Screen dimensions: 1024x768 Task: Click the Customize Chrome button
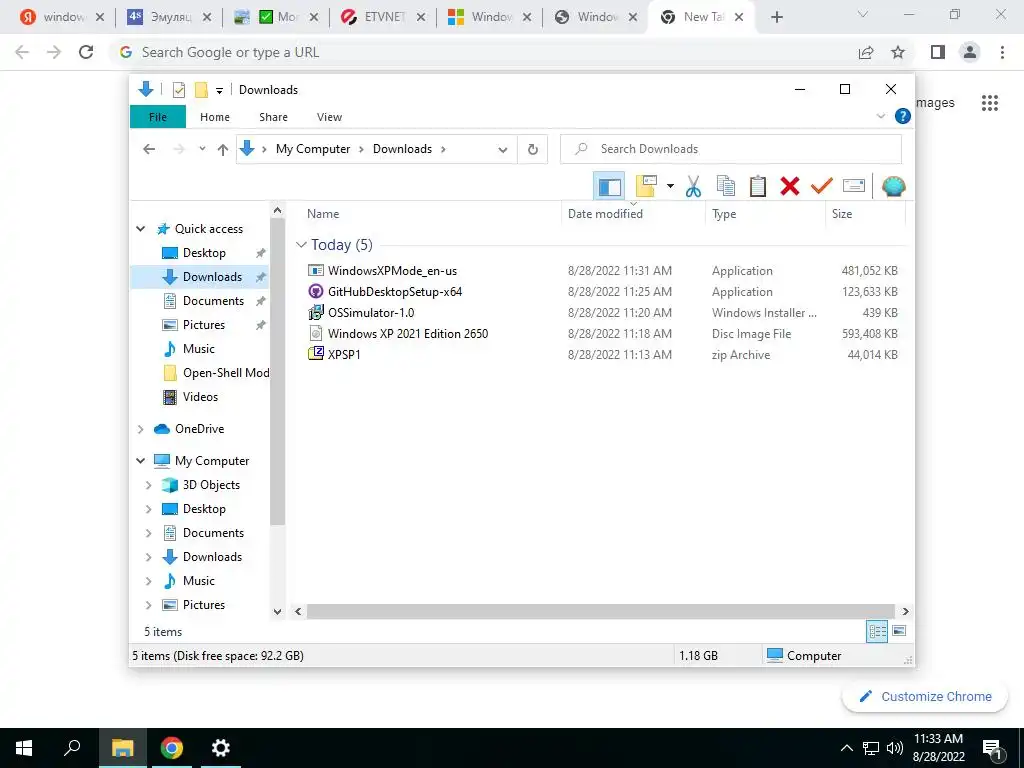tap(925, 696)
